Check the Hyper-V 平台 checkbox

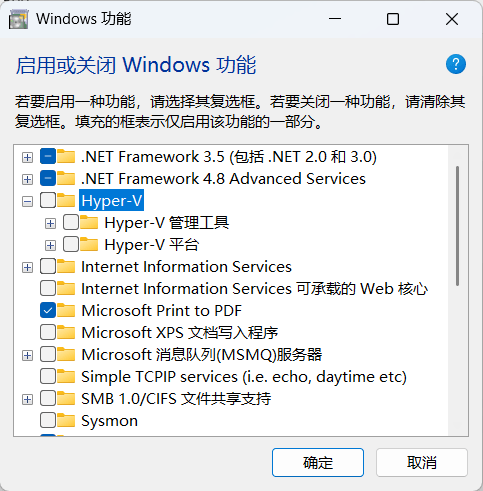71,244
